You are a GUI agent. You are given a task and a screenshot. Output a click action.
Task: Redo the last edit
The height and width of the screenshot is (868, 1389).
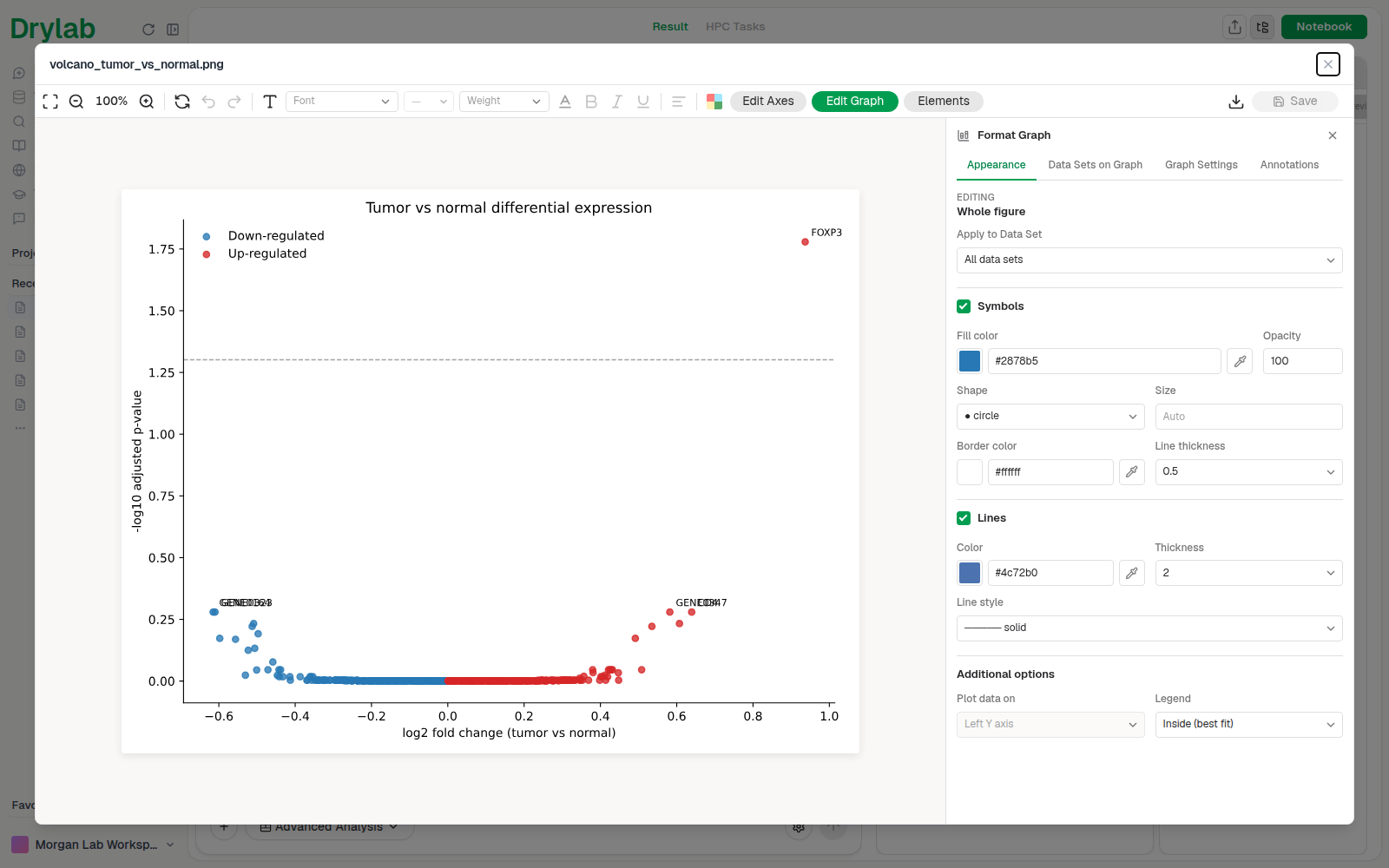click(234, 102)
